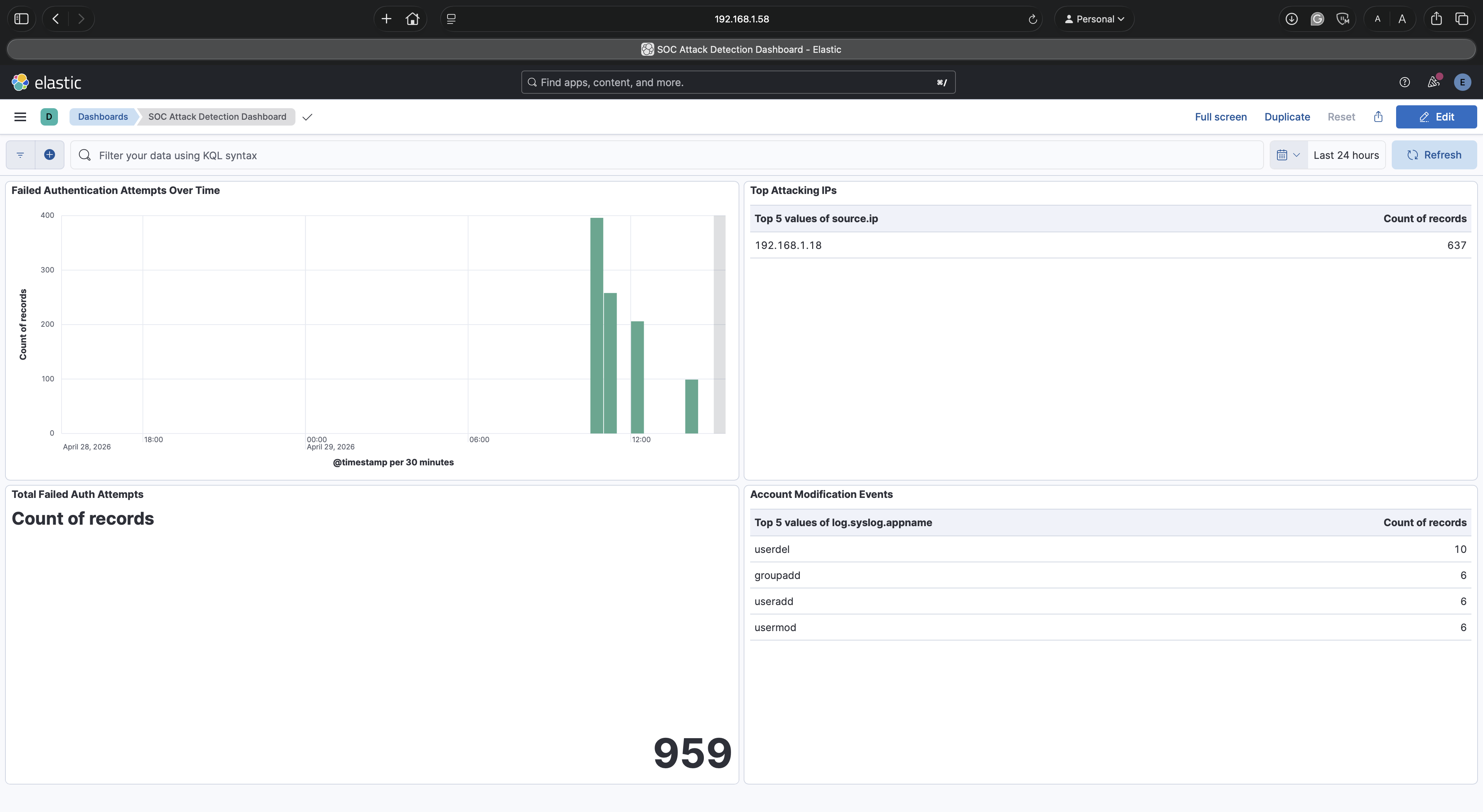This screenshot has height=812, width=1483.
Task: Click the Edit dashboard button
Action: click(1436, 117)
